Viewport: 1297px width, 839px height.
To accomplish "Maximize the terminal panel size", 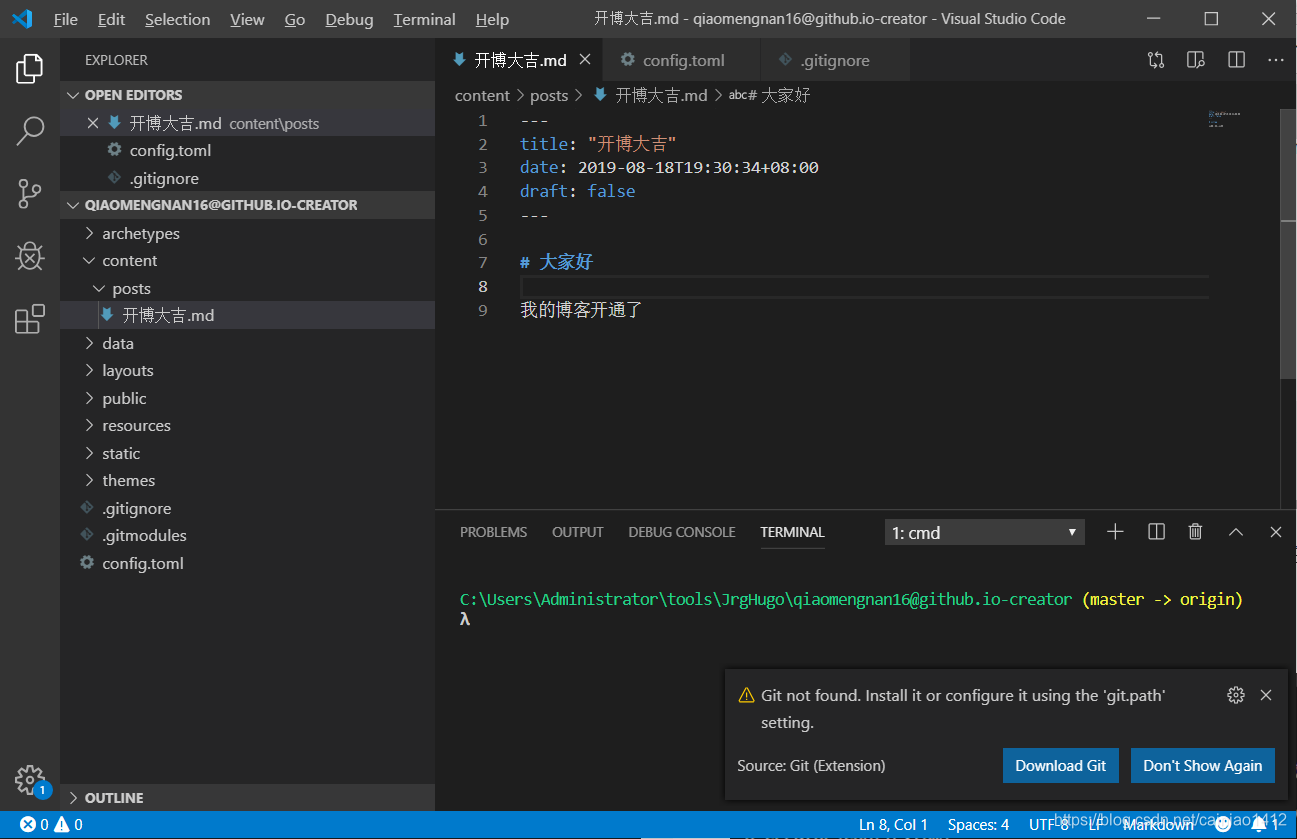I will (1236, 532).
